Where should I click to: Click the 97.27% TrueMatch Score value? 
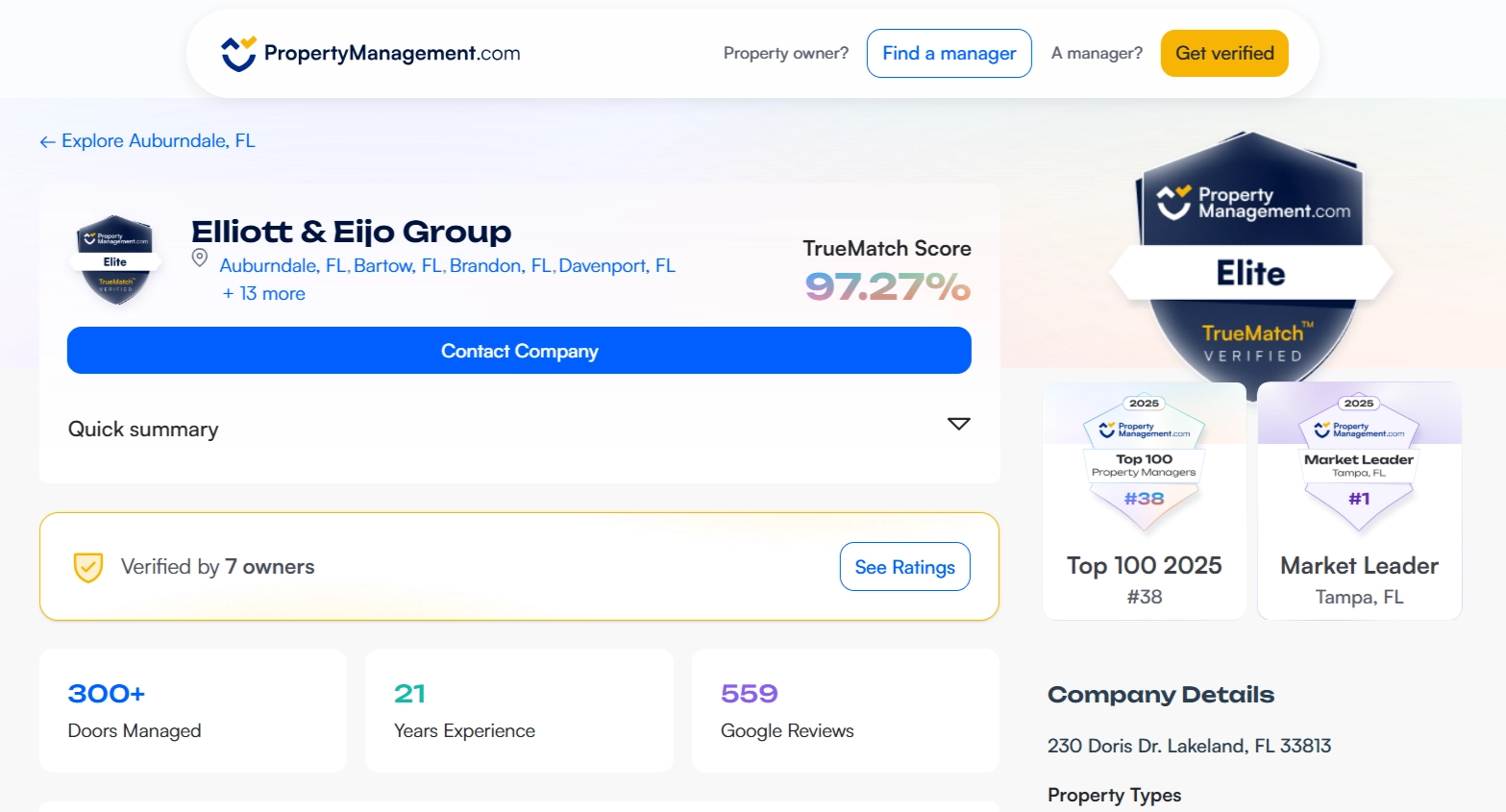click(887, 286)
